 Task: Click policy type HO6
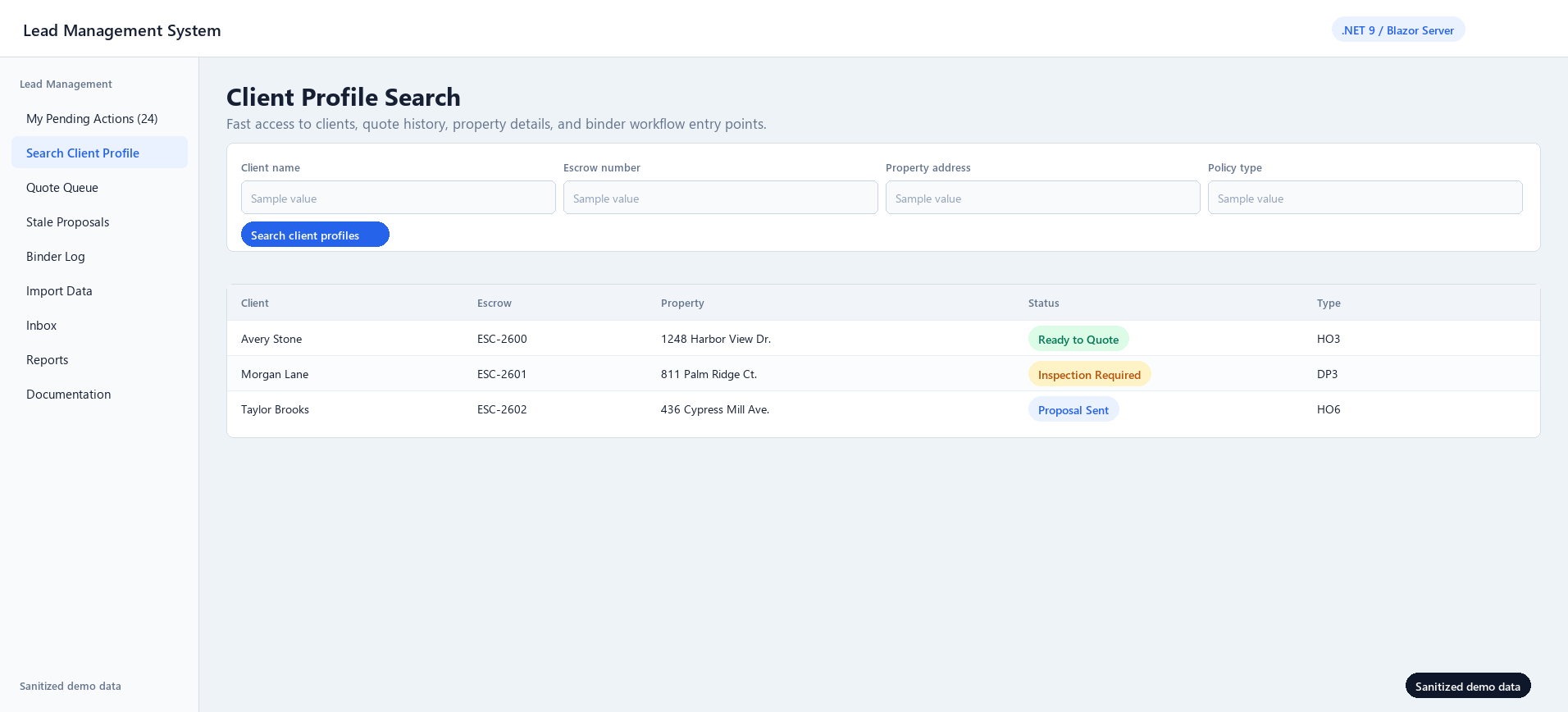[x=1329, y=409]
